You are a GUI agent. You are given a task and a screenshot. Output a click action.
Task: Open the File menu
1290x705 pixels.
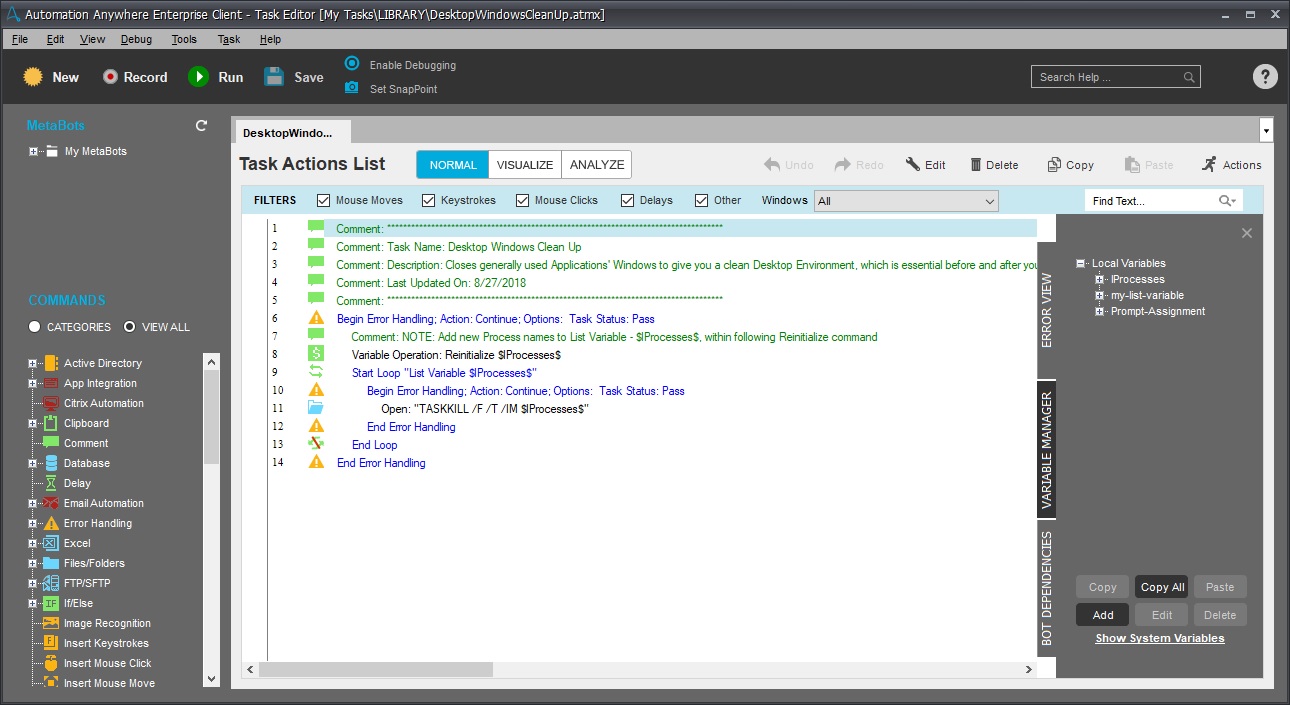(x=20, y=39)
